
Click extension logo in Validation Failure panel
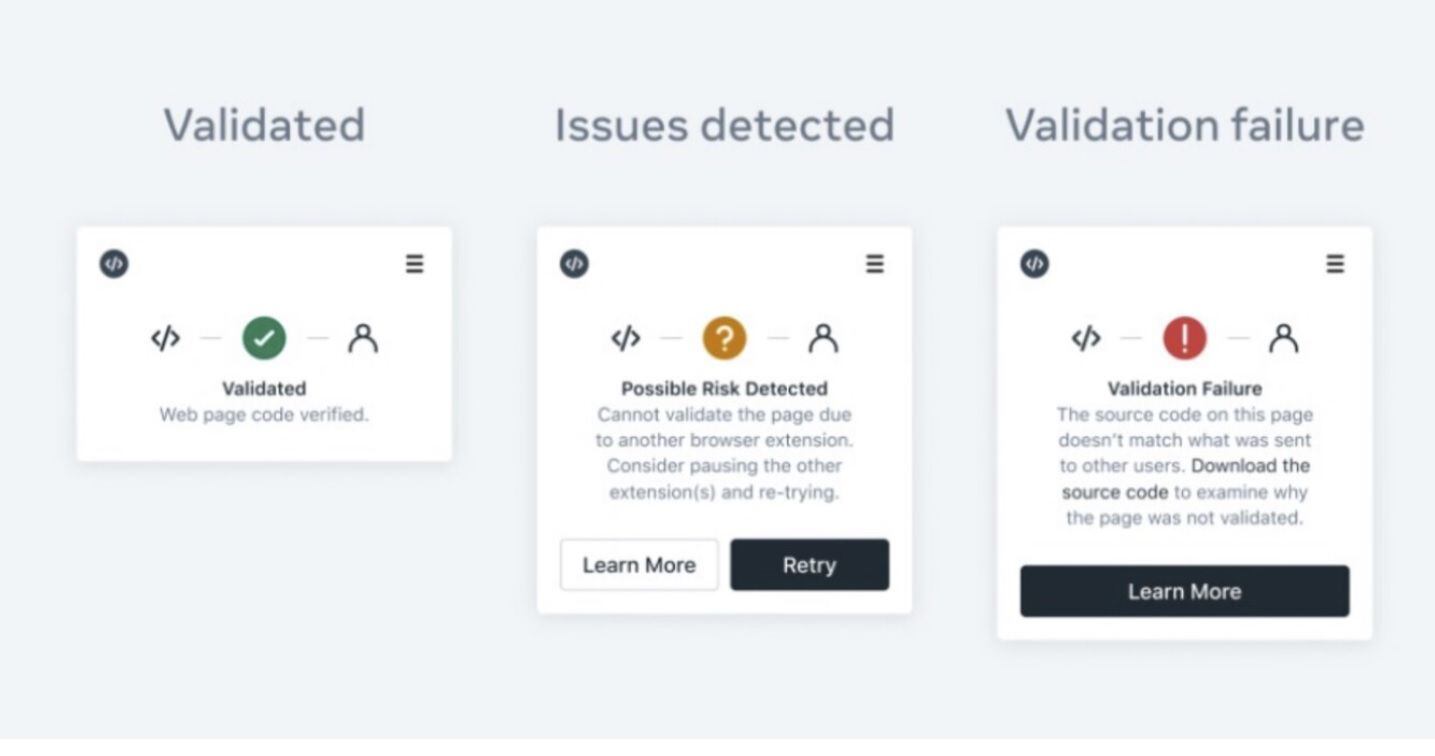tap(1035, 264)
